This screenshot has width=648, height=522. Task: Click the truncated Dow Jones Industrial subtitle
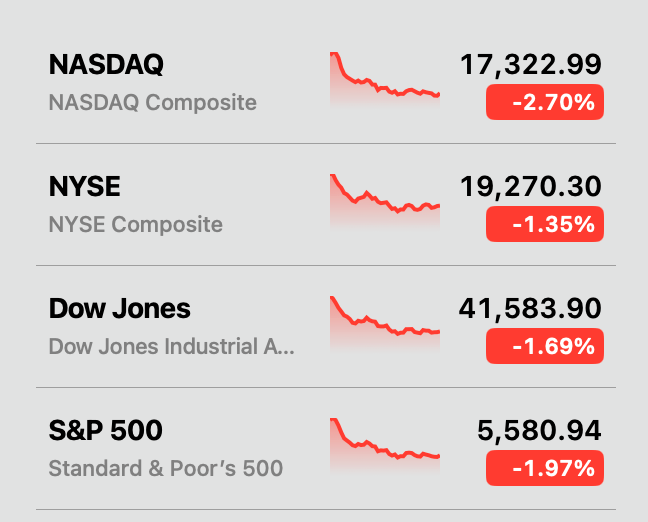172,346
